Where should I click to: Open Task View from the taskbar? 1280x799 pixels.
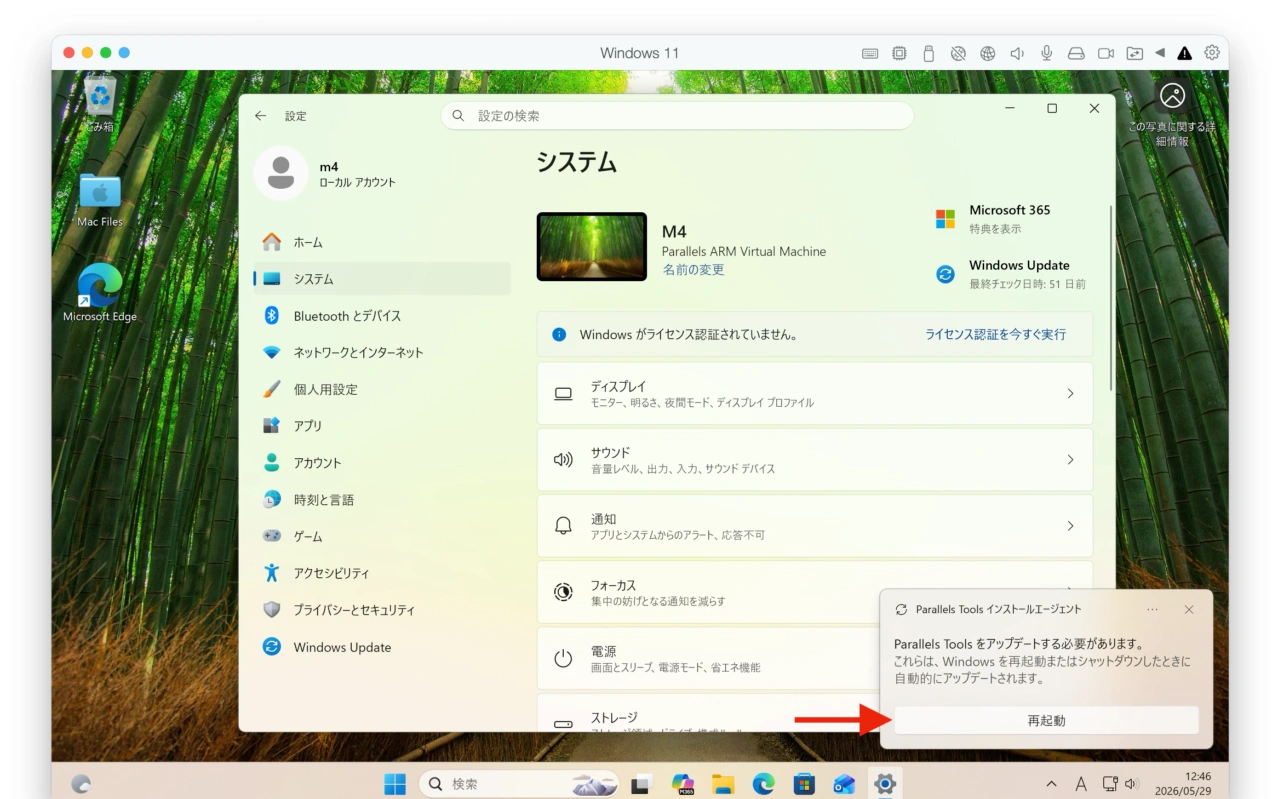tap(641, 784)
